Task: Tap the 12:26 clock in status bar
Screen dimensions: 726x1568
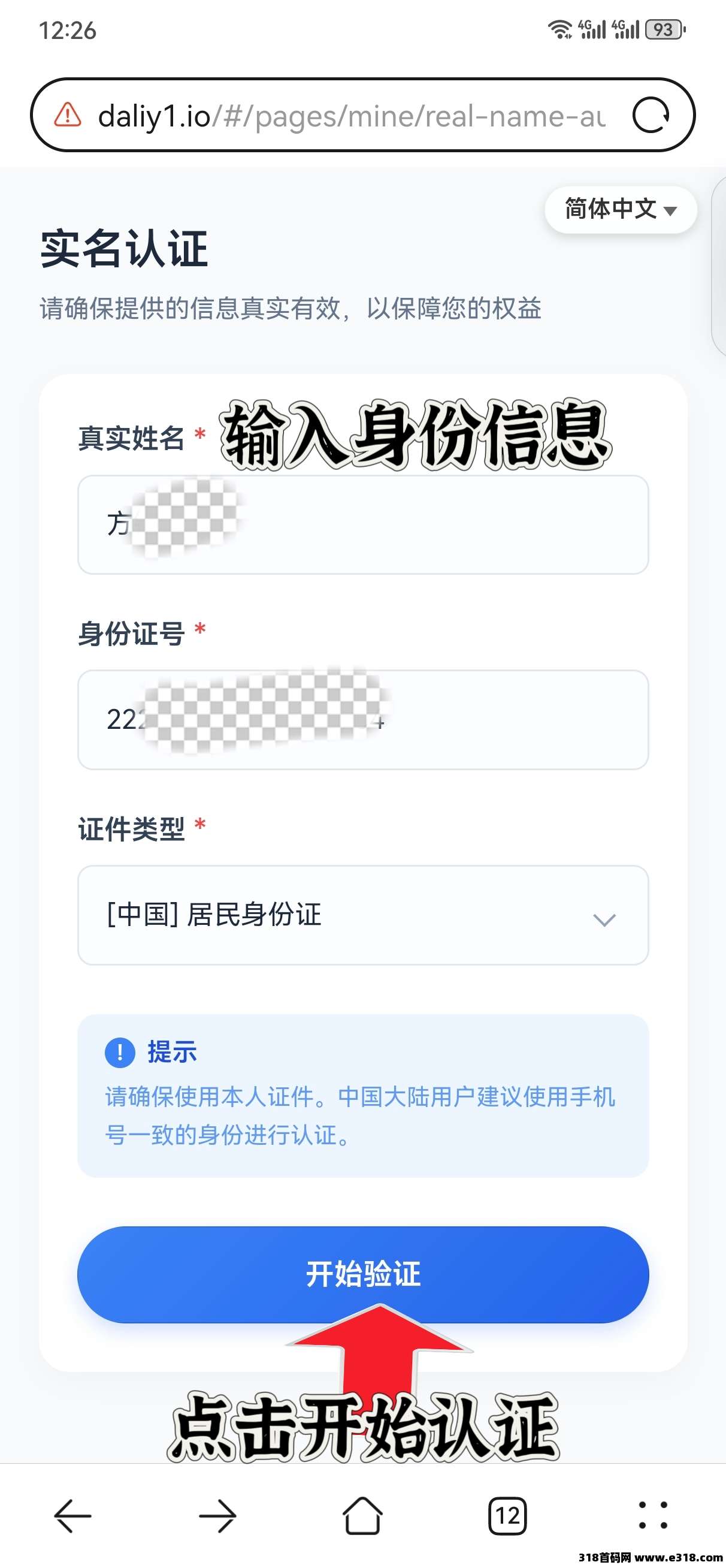Action: pos(68,31)
